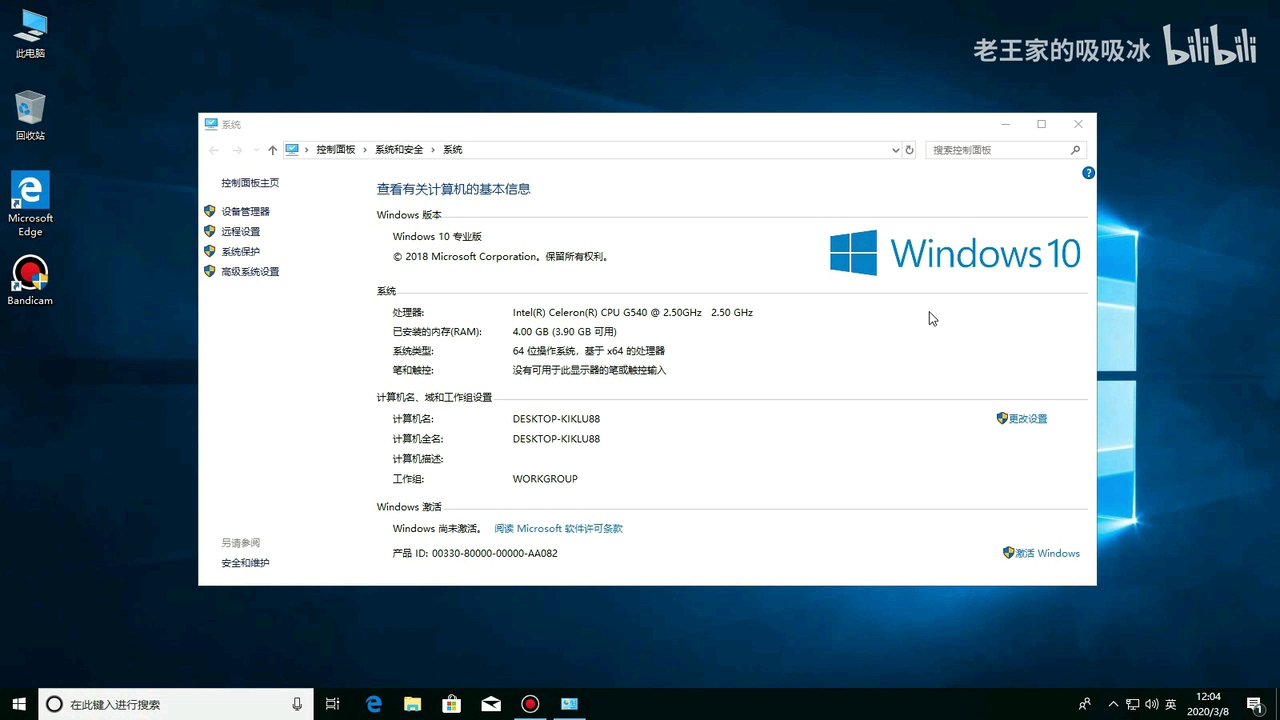
Task: Open Edge from the taskbar
Action: [x=374, y=704]
